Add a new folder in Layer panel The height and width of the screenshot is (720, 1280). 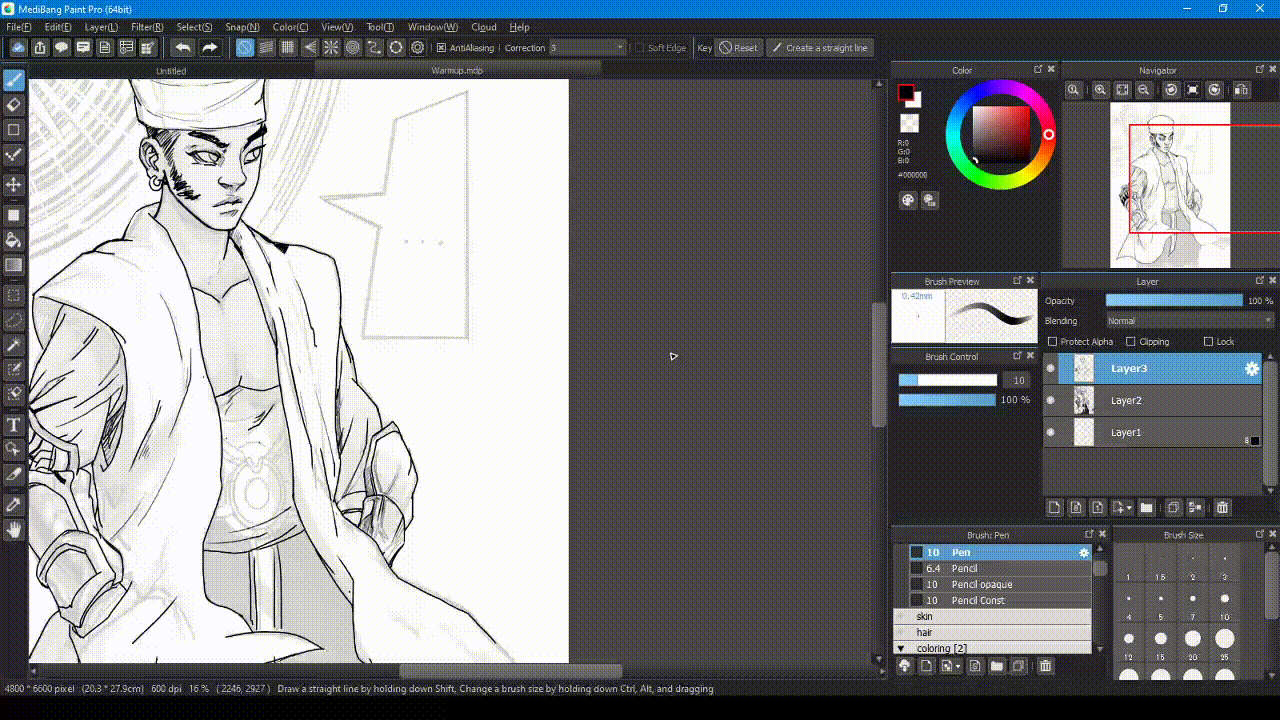pyautogui.click(x=1146, y=507)
